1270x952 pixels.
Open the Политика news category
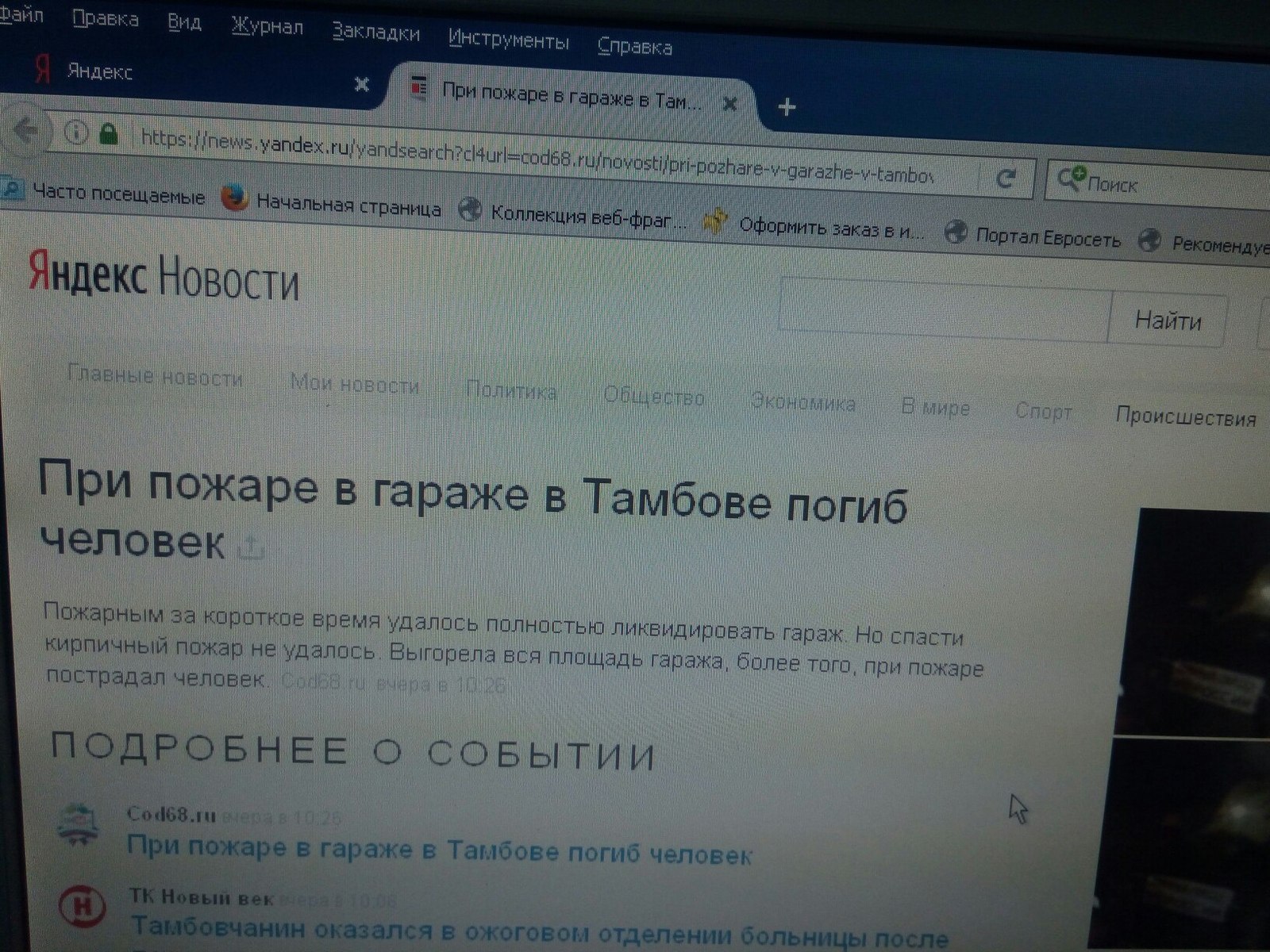pos(511,391)
